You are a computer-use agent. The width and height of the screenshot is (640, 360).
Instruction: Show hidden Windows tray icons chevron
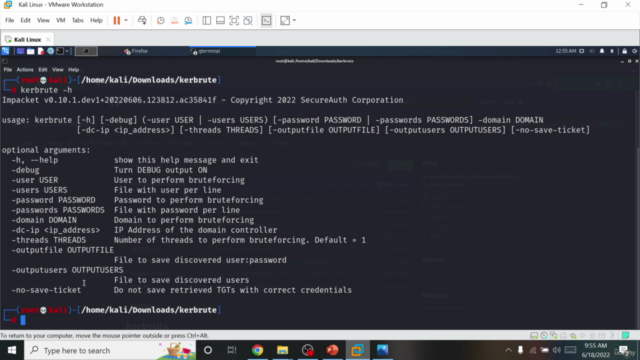point(508,350)
